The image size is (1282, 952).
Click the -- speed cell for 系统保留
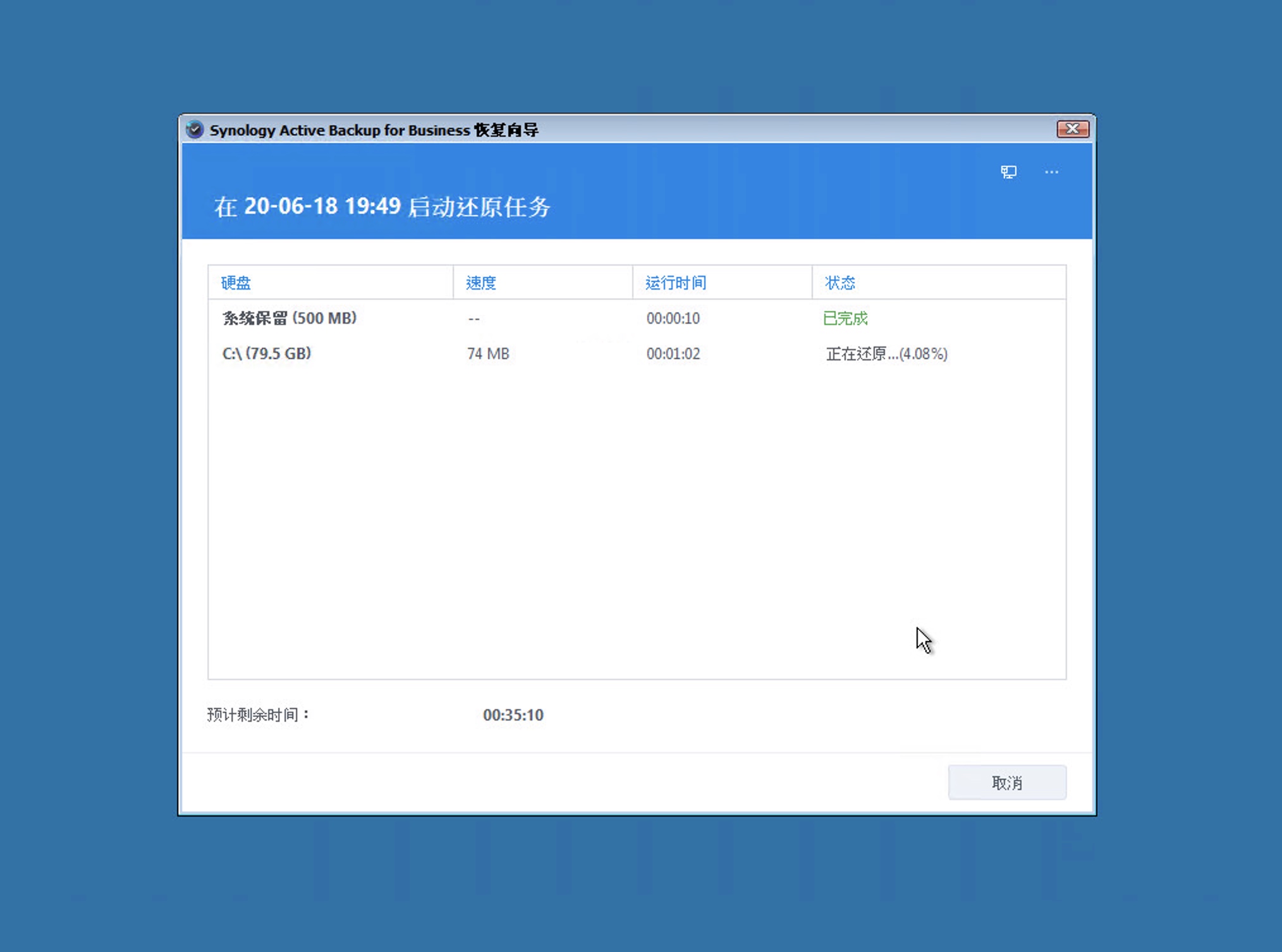pyautogui.click(x=474, y=319)
